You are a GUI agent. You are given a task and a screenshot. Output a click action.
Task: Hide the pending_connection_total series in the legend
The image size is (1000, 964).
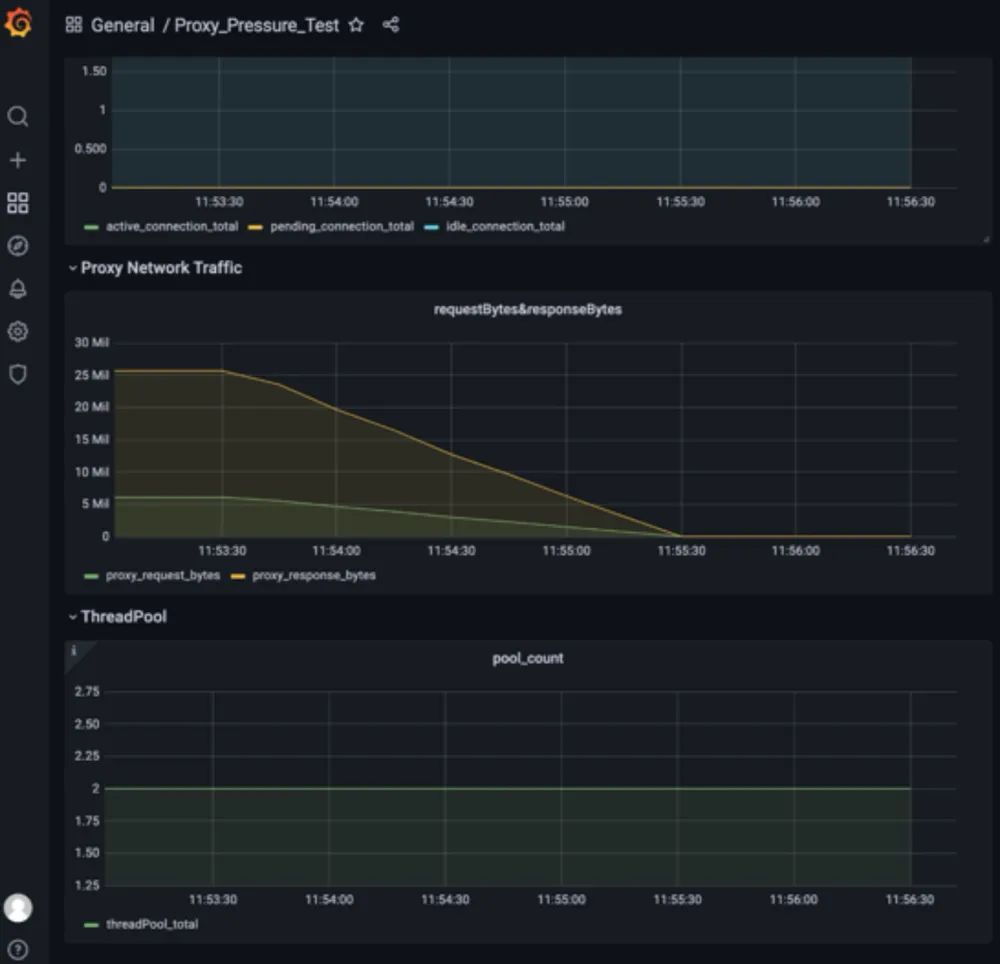click(340, 226)
